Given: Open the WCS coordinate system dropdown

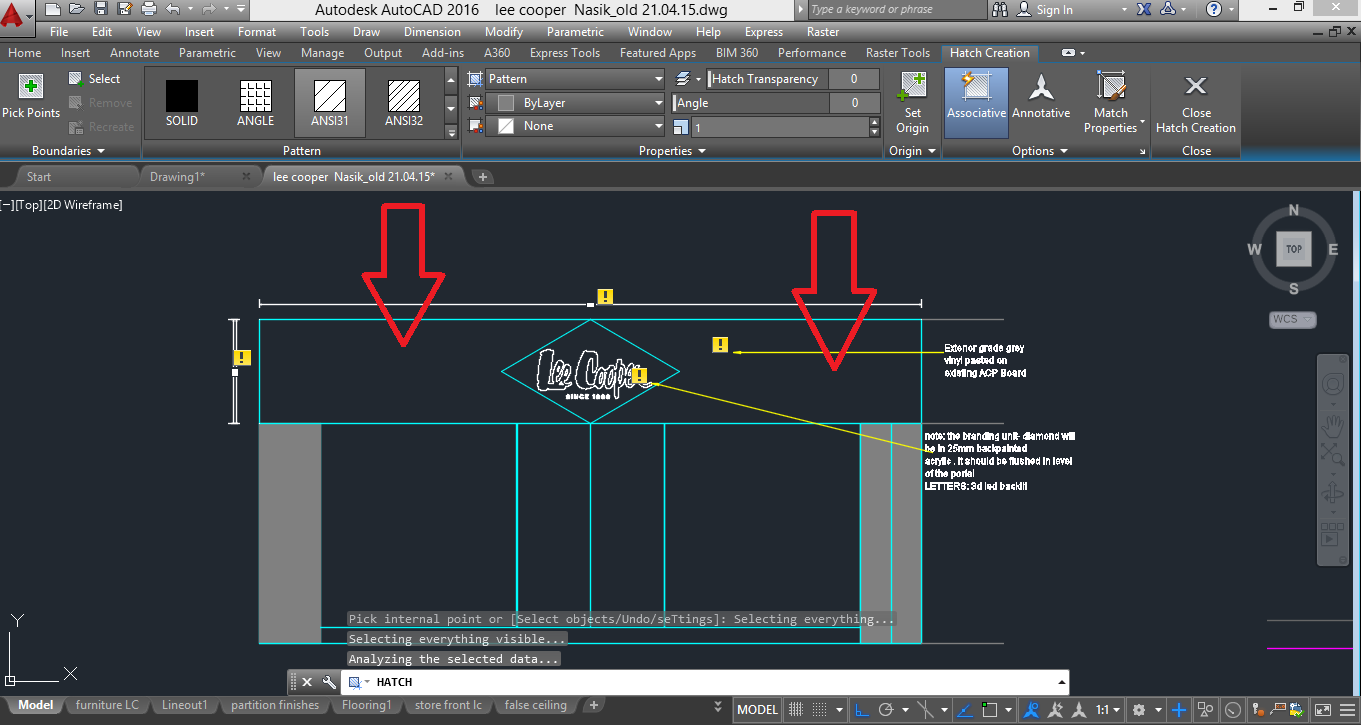Looking at the screenshot, I should [1293, 320].
